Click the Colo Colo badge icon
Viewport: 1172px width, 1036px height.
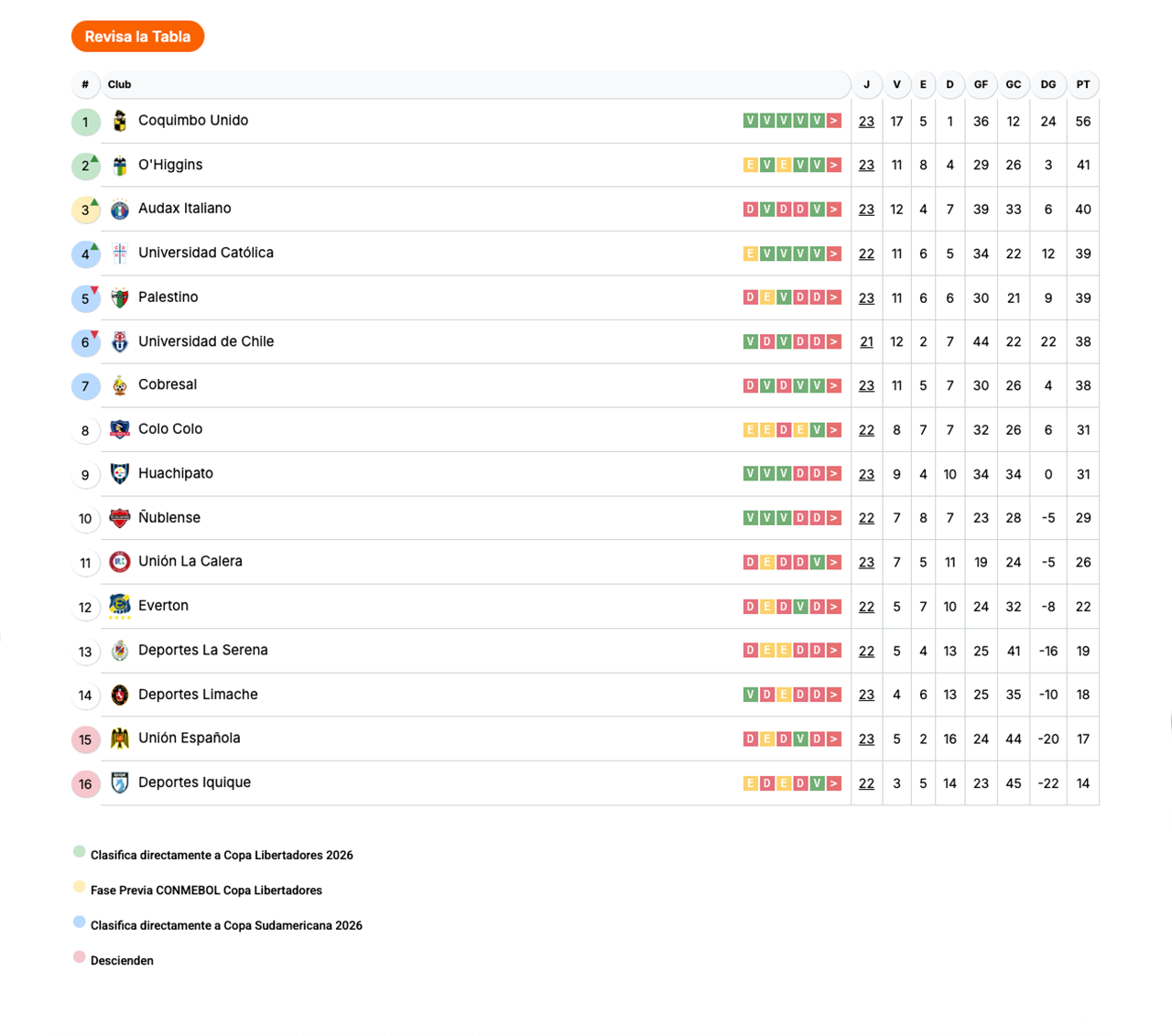[x=119, y=429]
